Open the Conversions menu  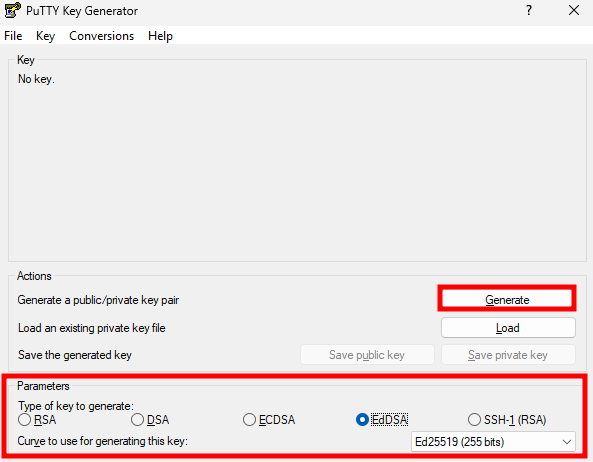coord(101,36)
